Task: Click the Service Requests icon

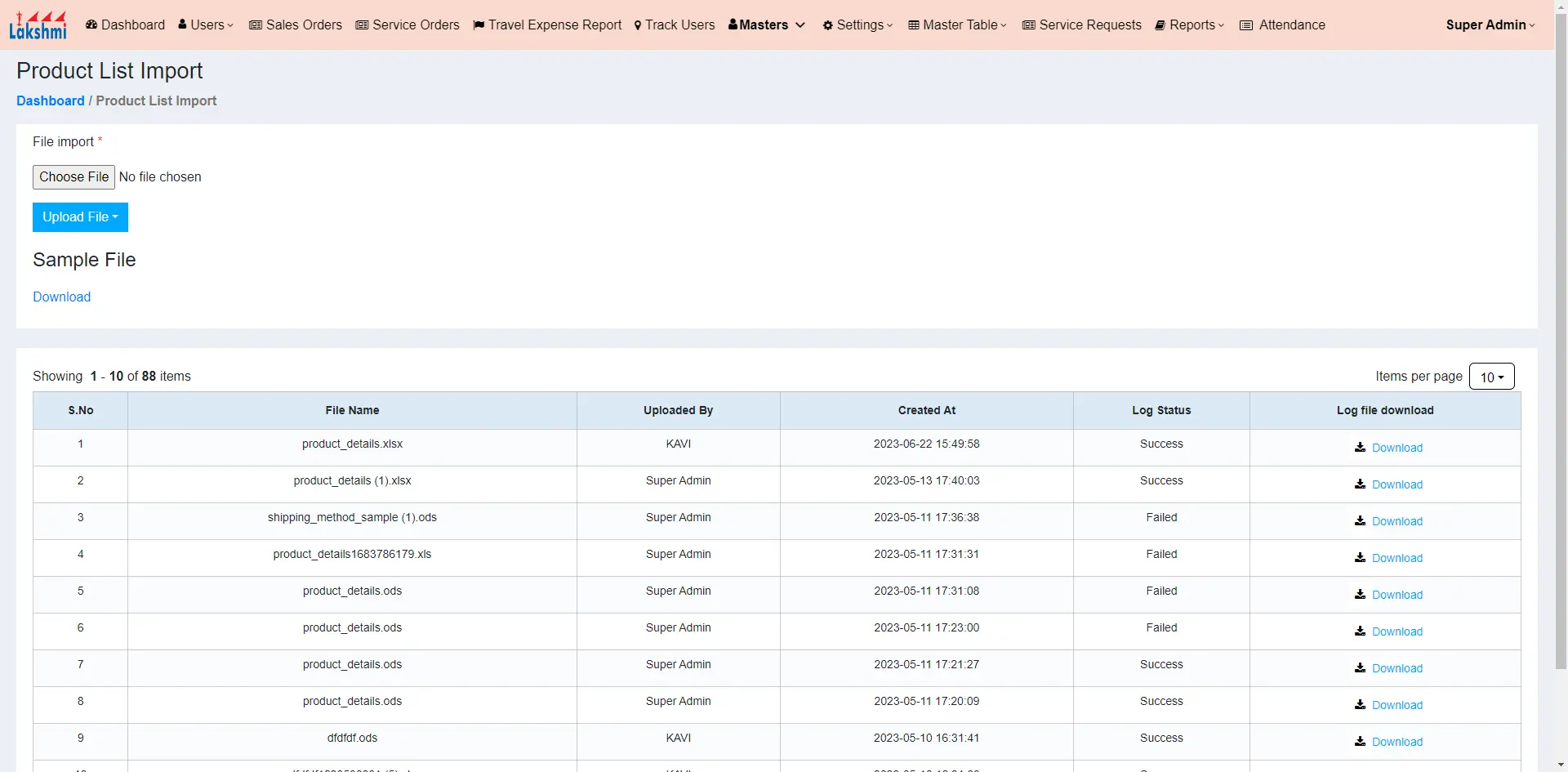Action: click(x=1029, y=25)
